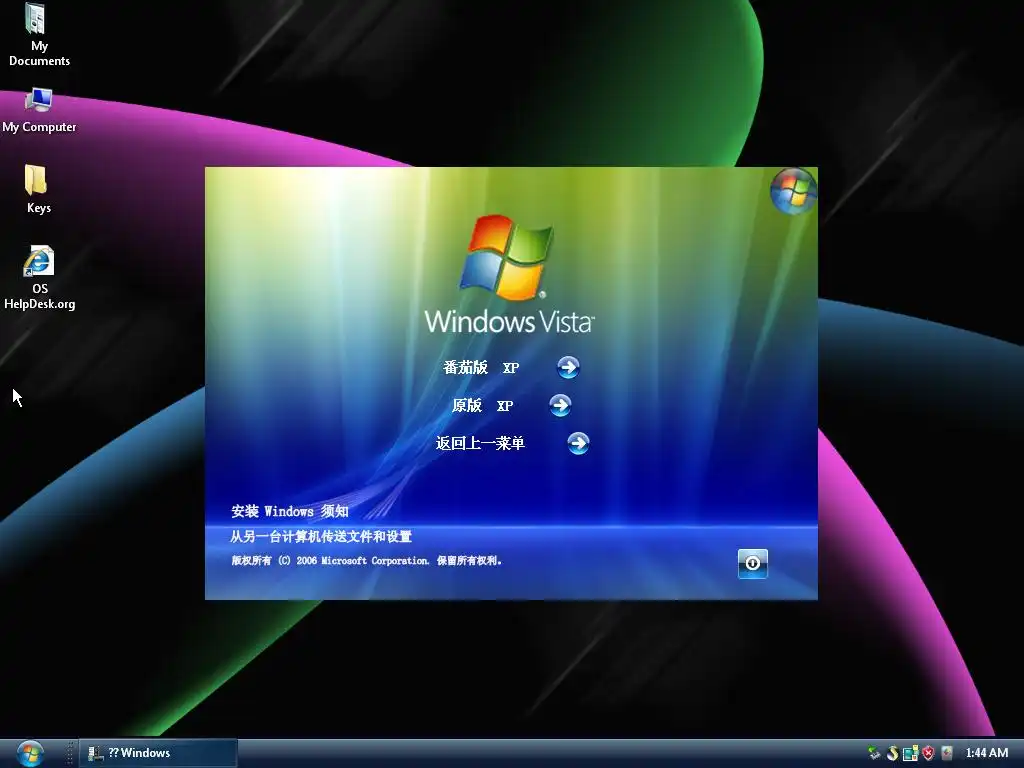This screenshot has height=768, width=1024.
Task: Click the copyright Microsoft Corporation text
Action: (x=366, y=561)
